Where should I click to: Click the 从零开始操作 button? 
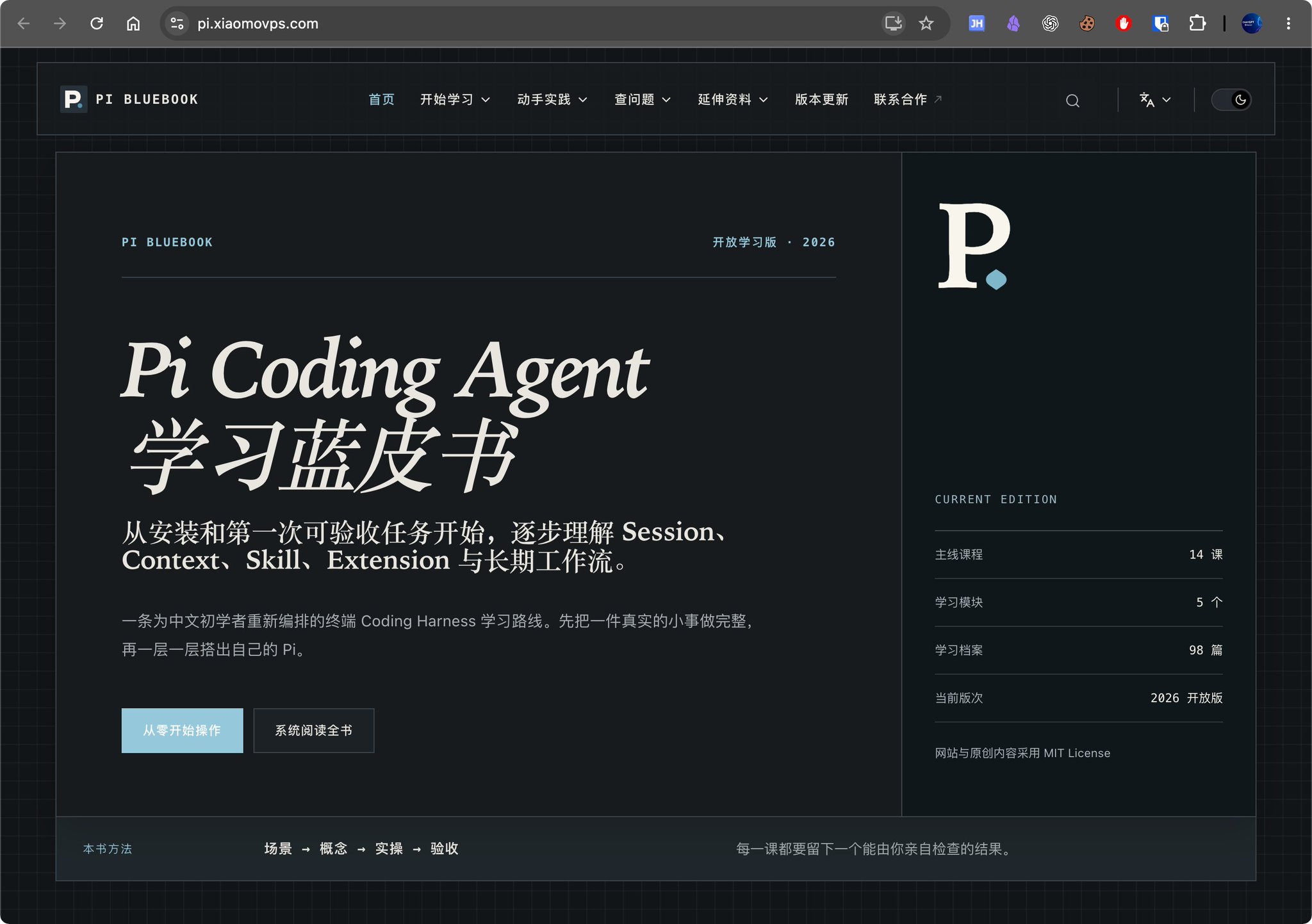coord(183,731)
